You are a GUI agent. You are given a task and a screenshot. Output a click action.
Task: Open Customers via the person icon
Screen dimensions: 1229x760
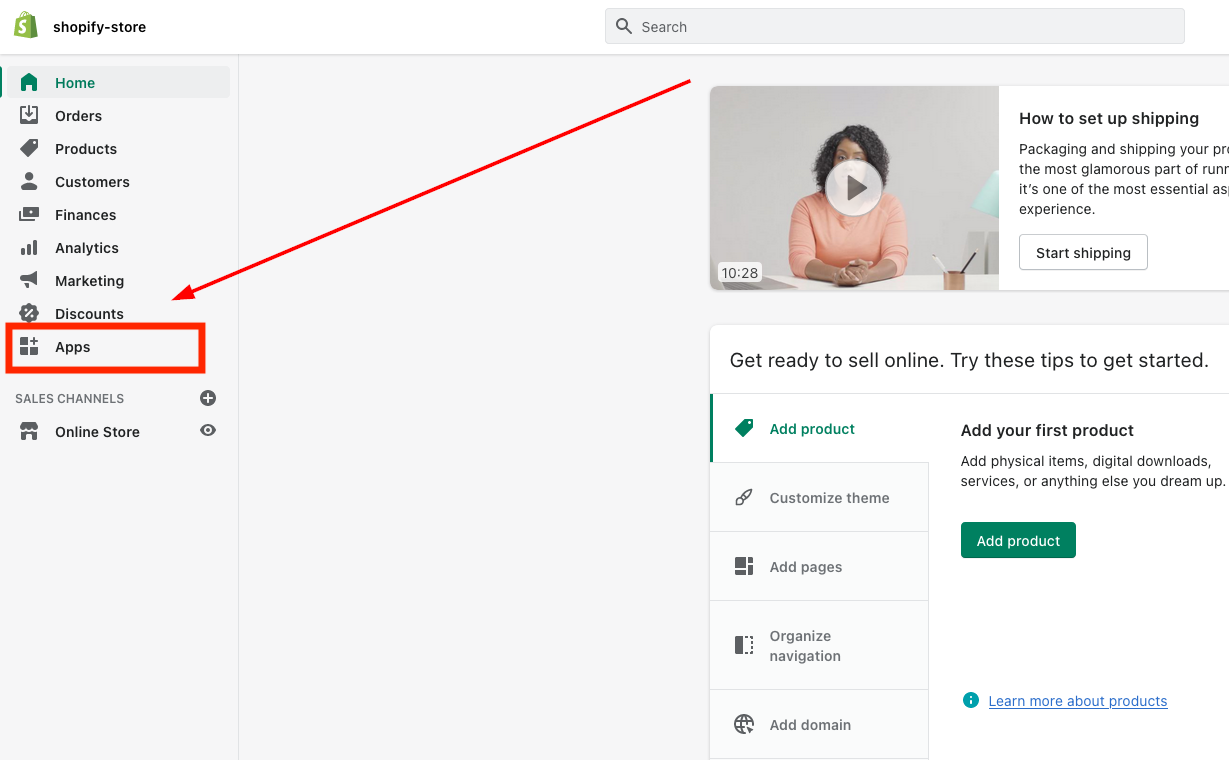pyautogui.click(x=29, y=181)
